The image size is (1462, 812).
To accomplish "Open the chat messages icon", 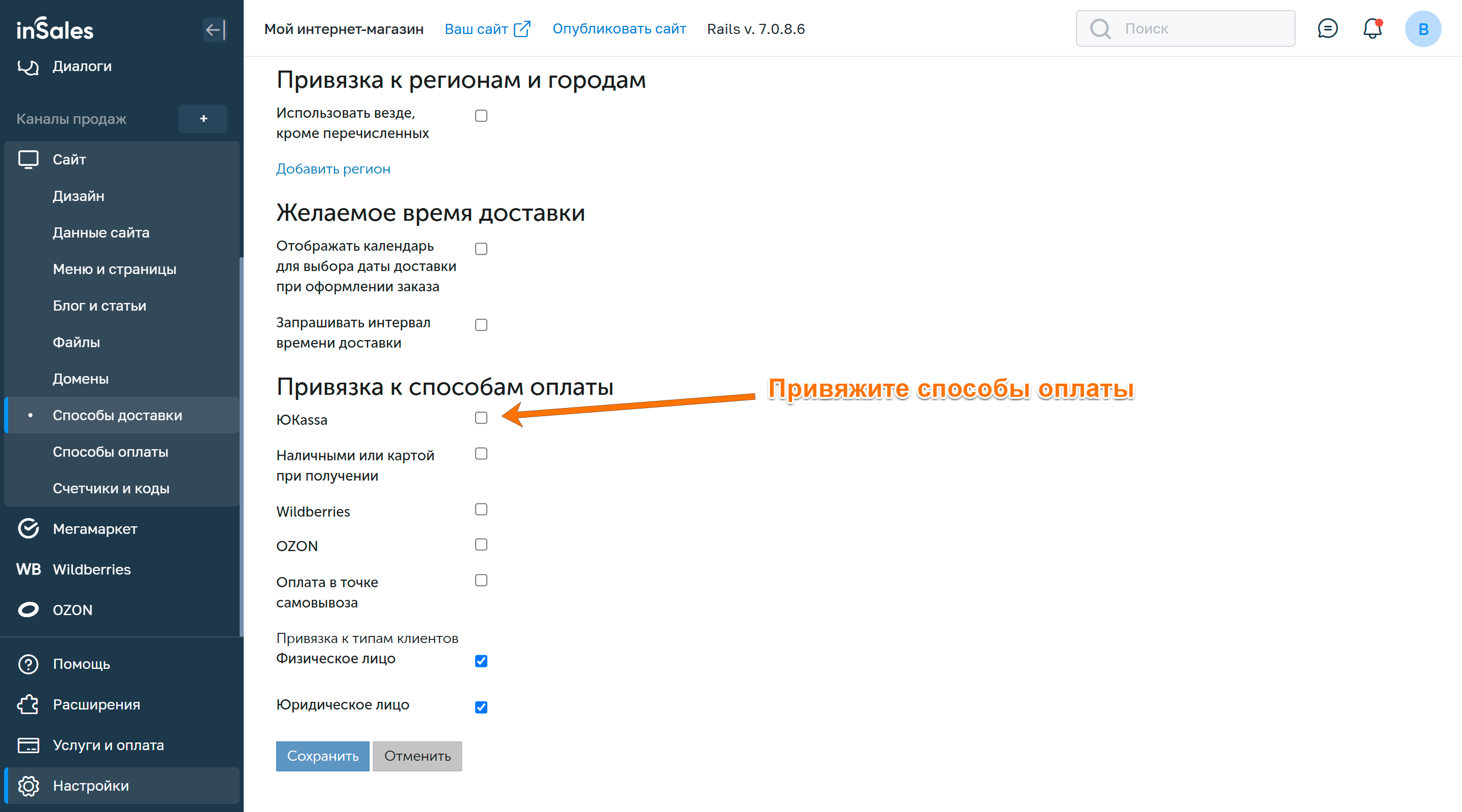I will click(x=1327, y=28).
